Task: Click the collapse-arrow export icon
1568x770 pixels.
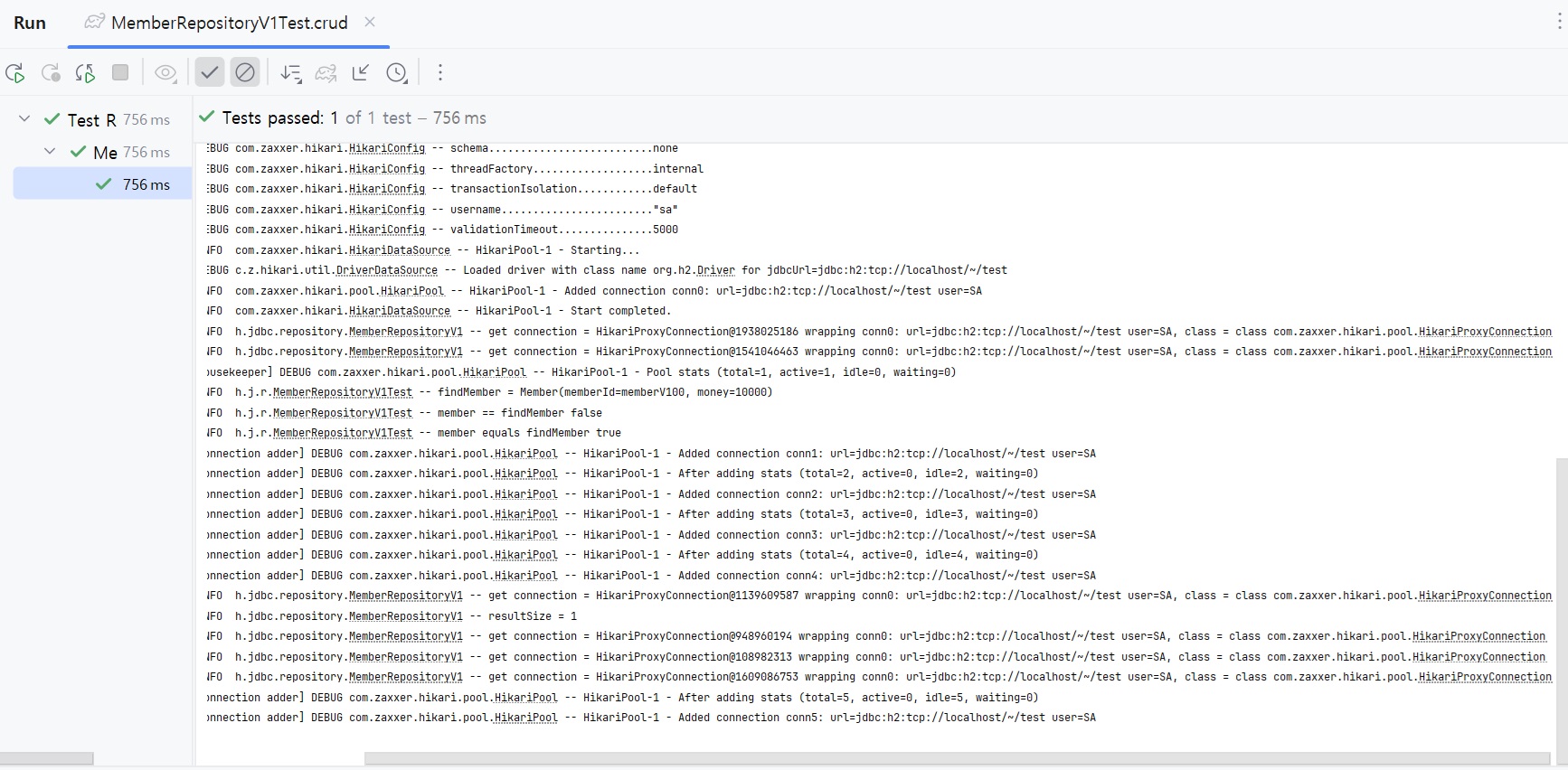Action: (x=361, y=73)
